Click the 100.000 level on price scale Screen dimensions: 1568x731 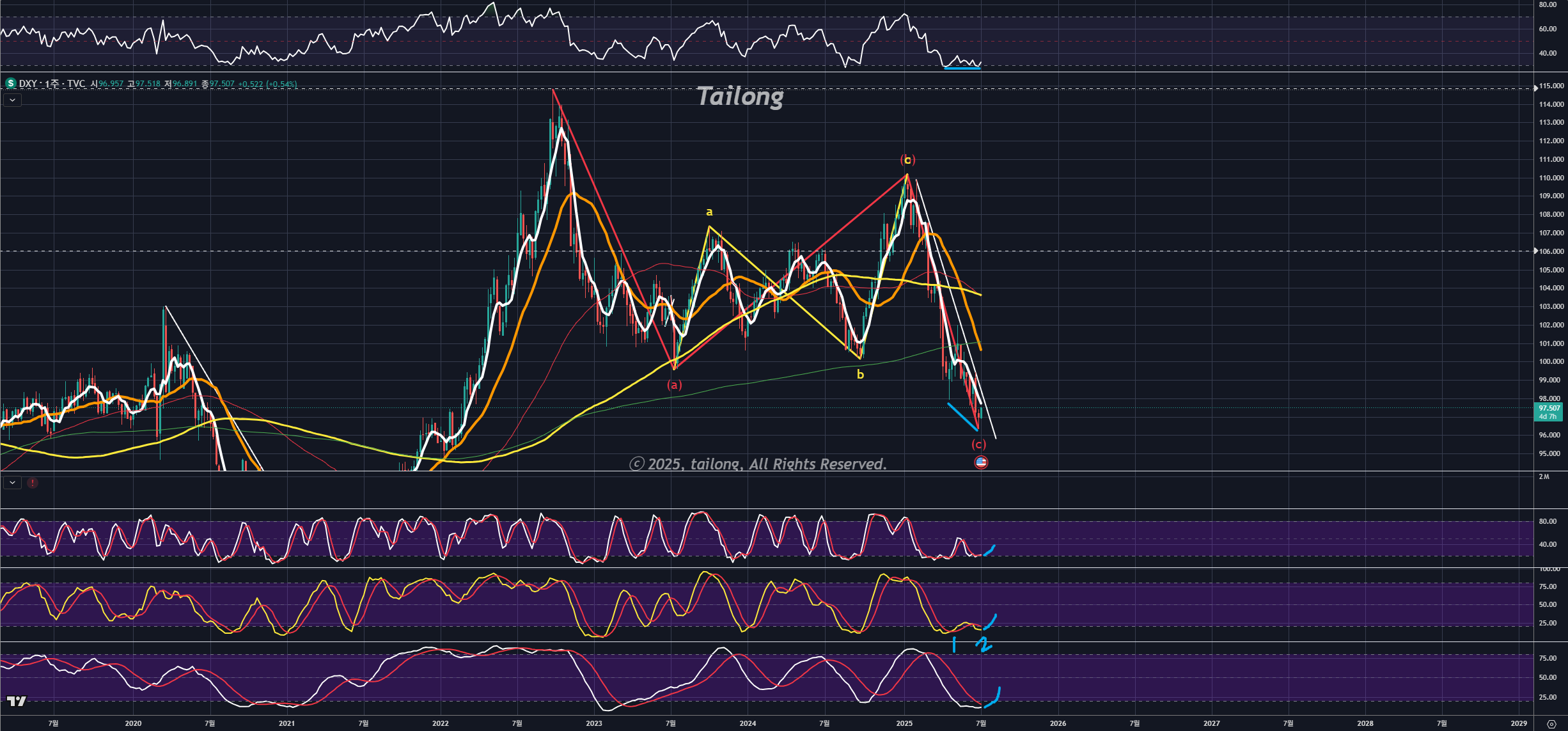(x=1551, y=362)
